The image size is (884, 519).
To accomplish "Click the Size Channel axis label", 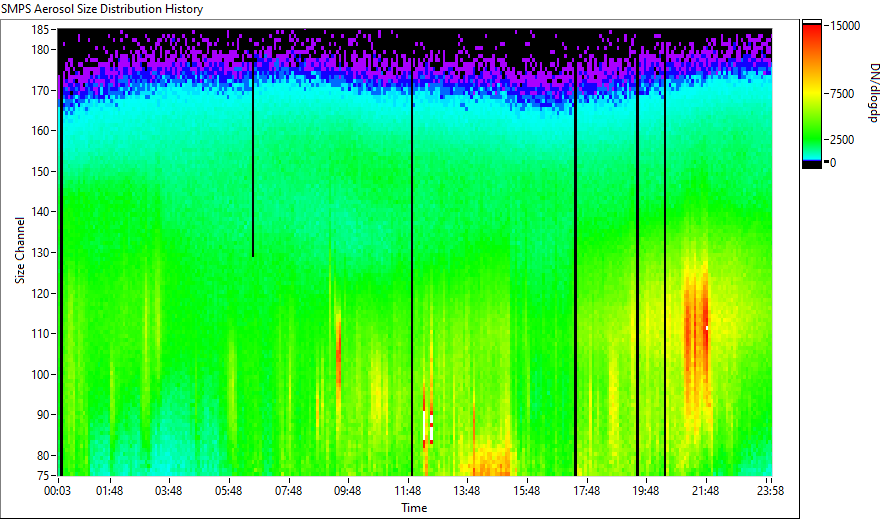I will click(20, 250).
